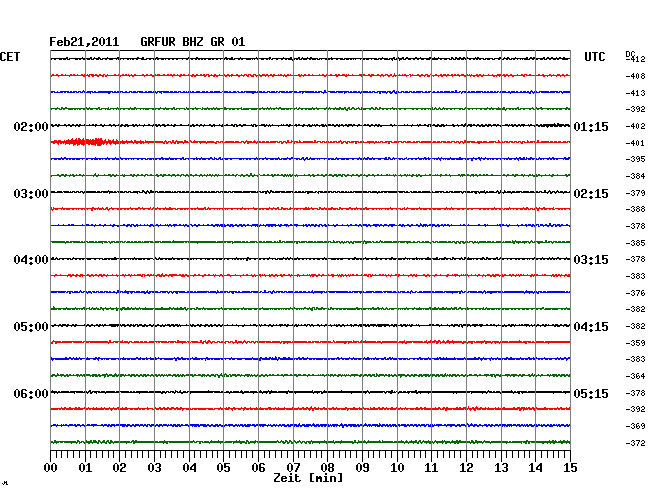Select the DC offset value -369
The width and height of the screenshot is (650, 494).
635,426
